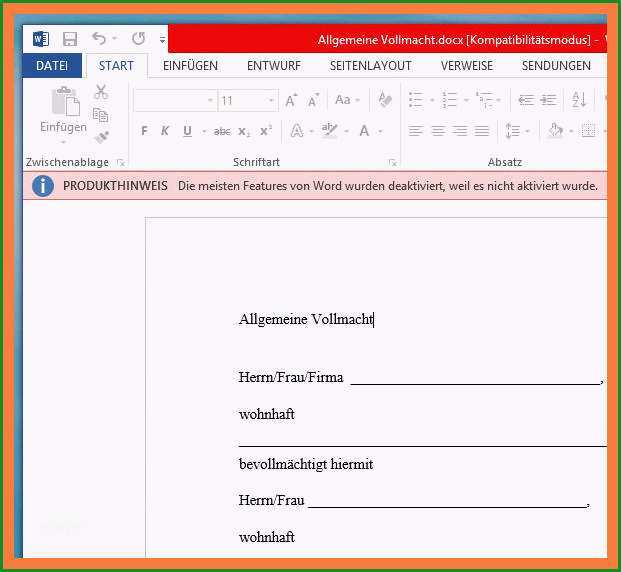The height and width of the screenshot is (572, 621).
Task: Open the ENTWURF tab
Action: click(x=274, y=65)
